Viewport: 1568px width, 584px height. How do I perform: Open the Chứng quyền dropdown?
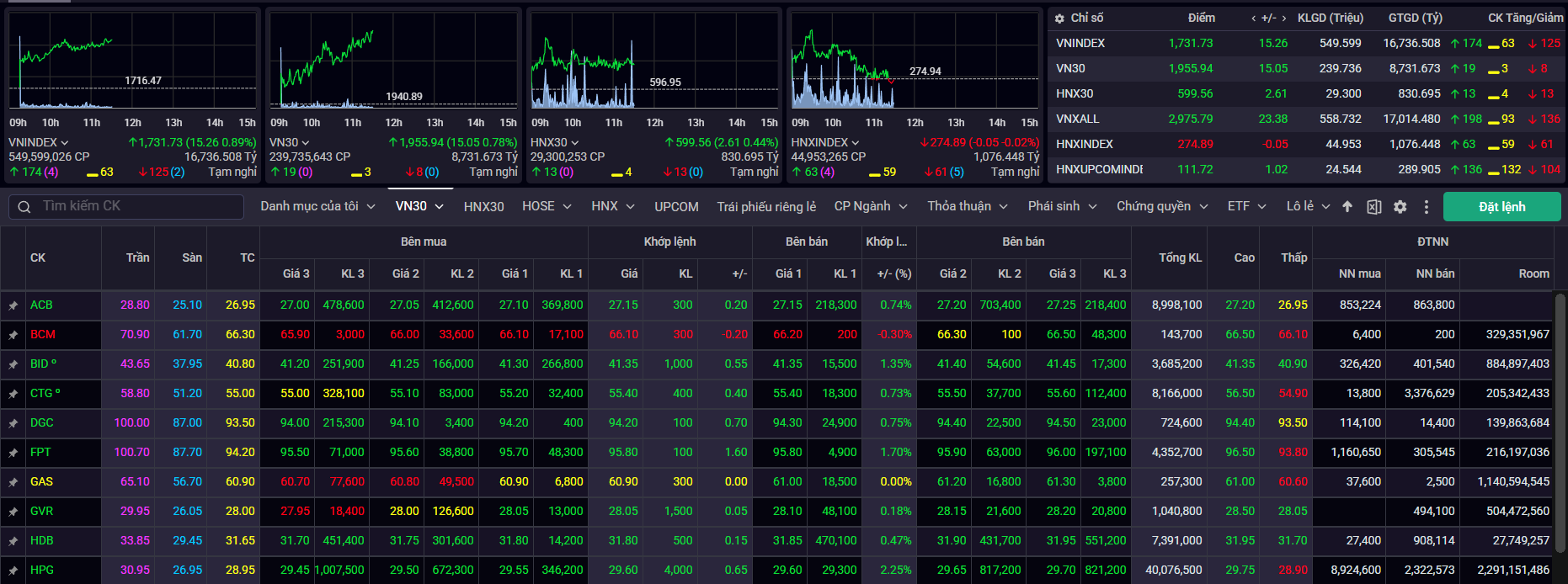click(1162, 206)
